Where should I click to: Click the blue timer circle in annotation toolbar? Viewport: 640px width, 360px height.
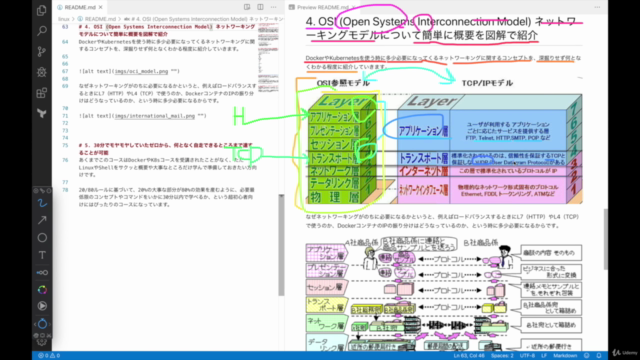(42, 324)
